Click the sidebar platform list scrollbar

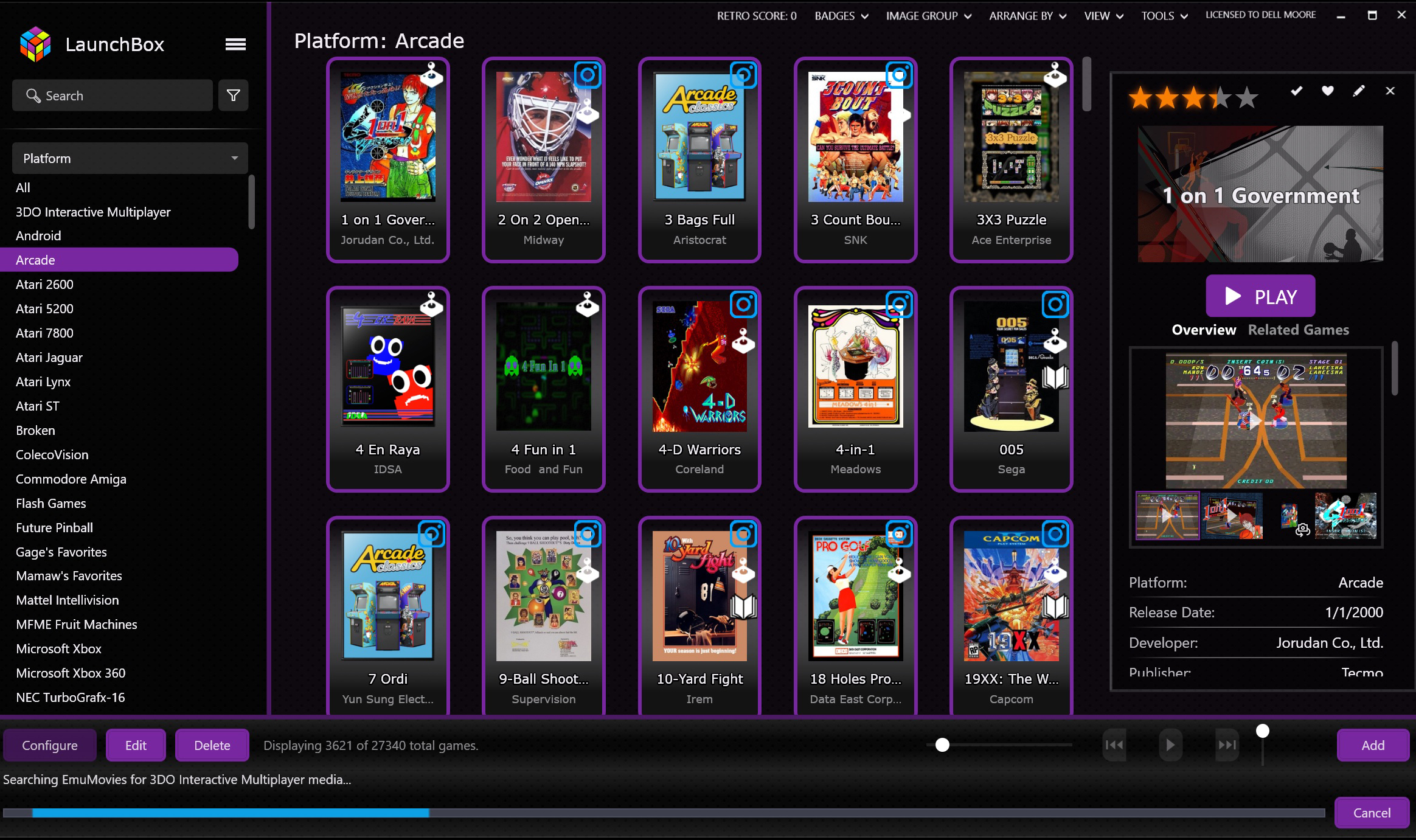click(x=251, y=202)
